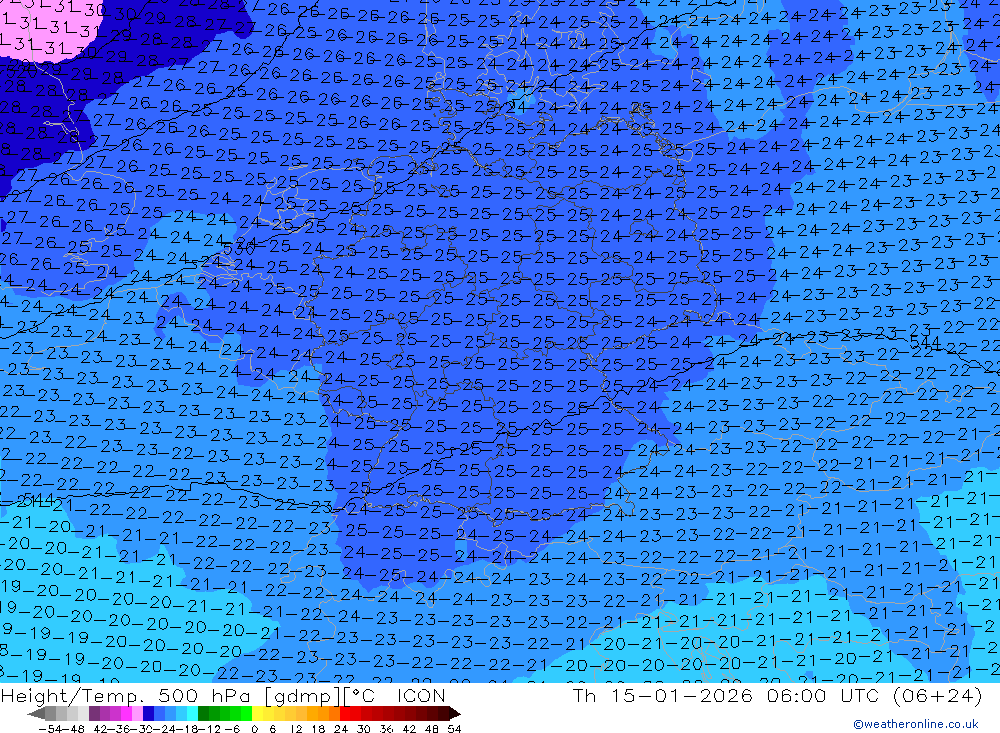Screen dimensions: 1000x733
Task: Click the '-54' legend scale value
Action: point(51,729)
